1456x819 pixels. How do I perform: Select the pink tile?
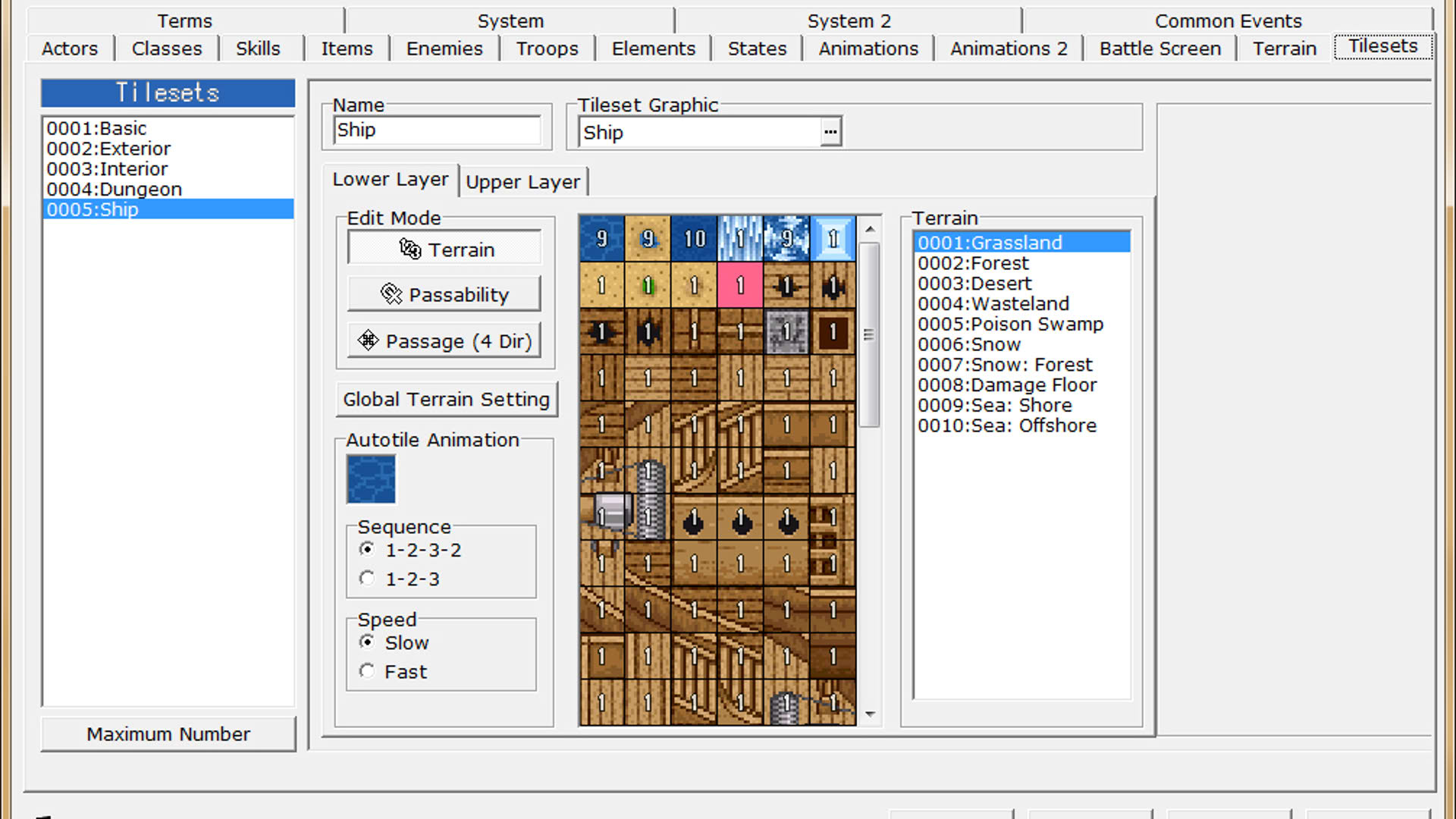point(740,285)
